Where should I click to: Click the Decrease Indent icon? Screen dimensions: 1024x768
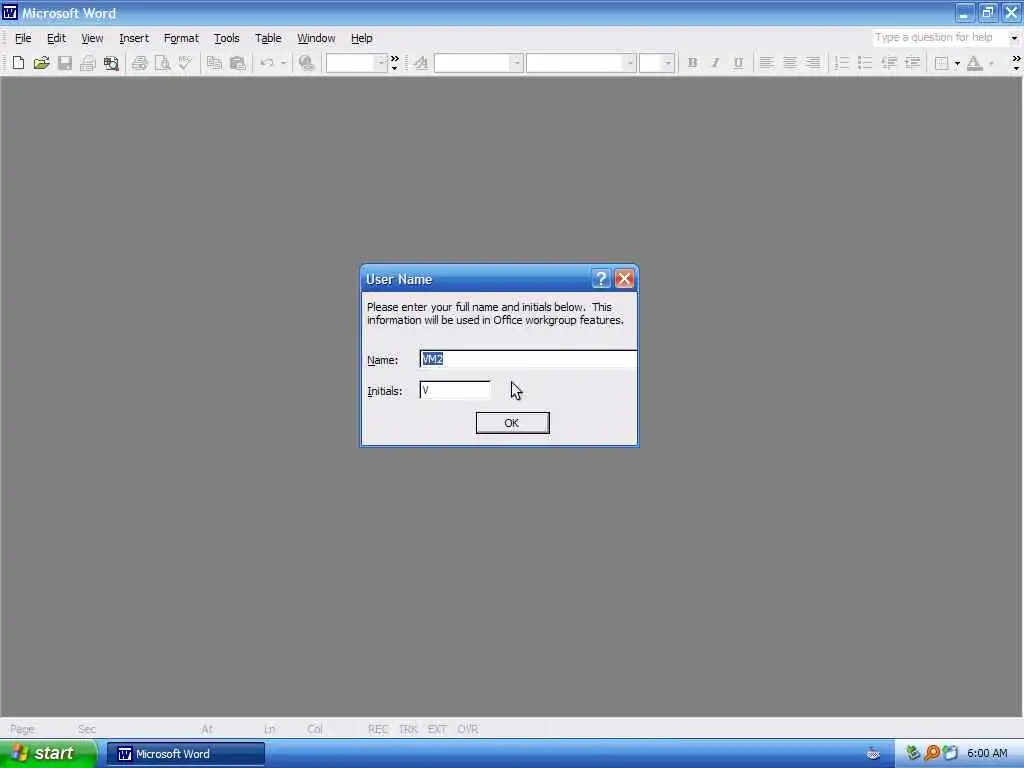[889, 63]
